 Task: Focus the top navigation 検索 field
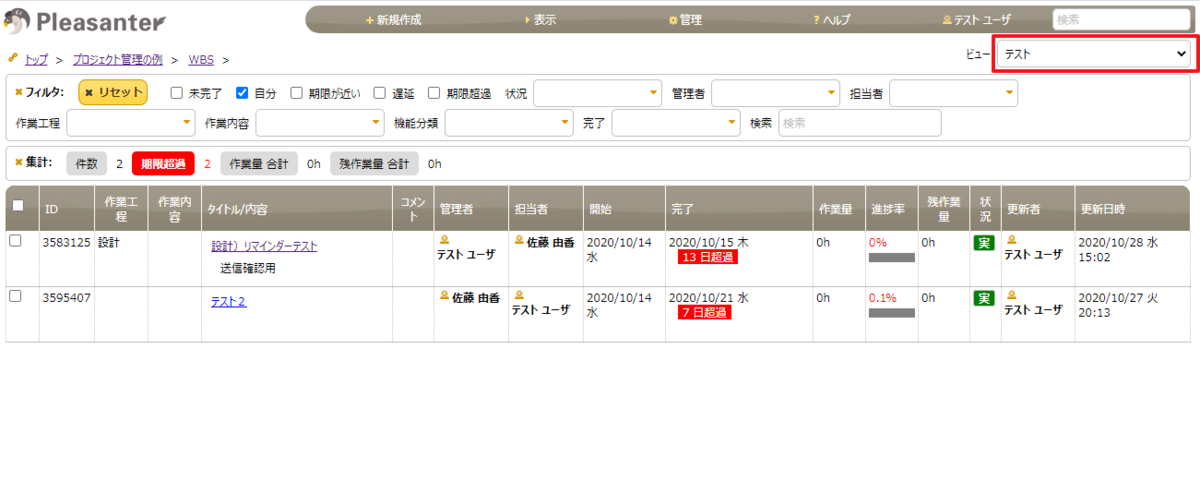pyautogui.click(x=1121, y=19)
